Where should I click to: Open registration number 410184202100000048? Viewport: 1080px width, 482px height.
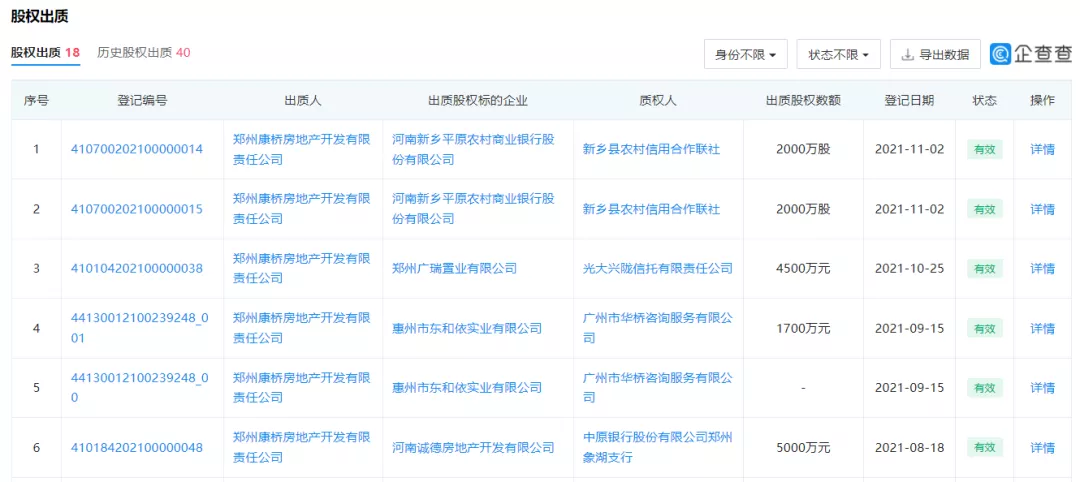137,448
